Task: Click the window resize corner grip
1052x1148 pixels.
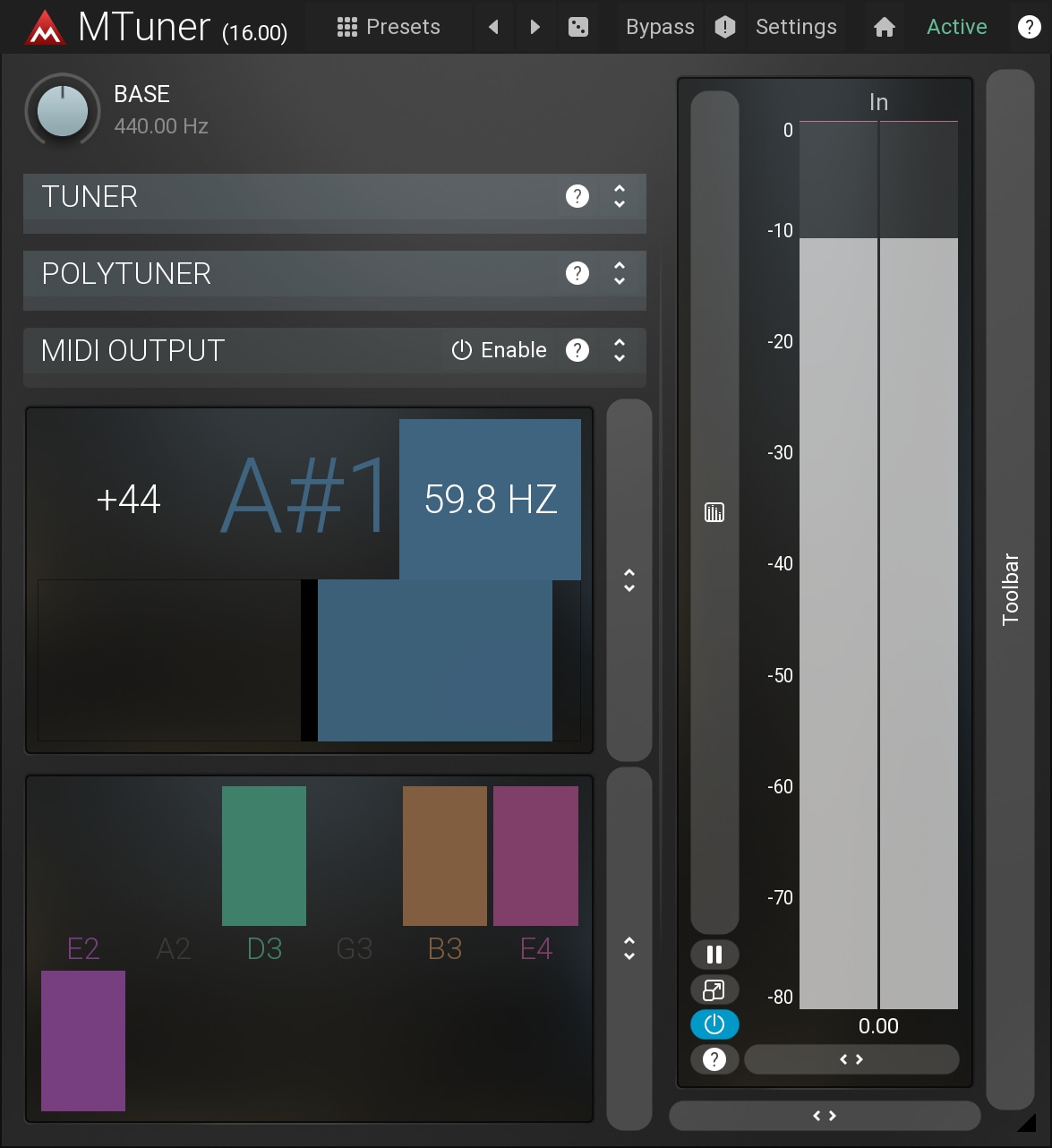Action: [x=1027, y=1122]
